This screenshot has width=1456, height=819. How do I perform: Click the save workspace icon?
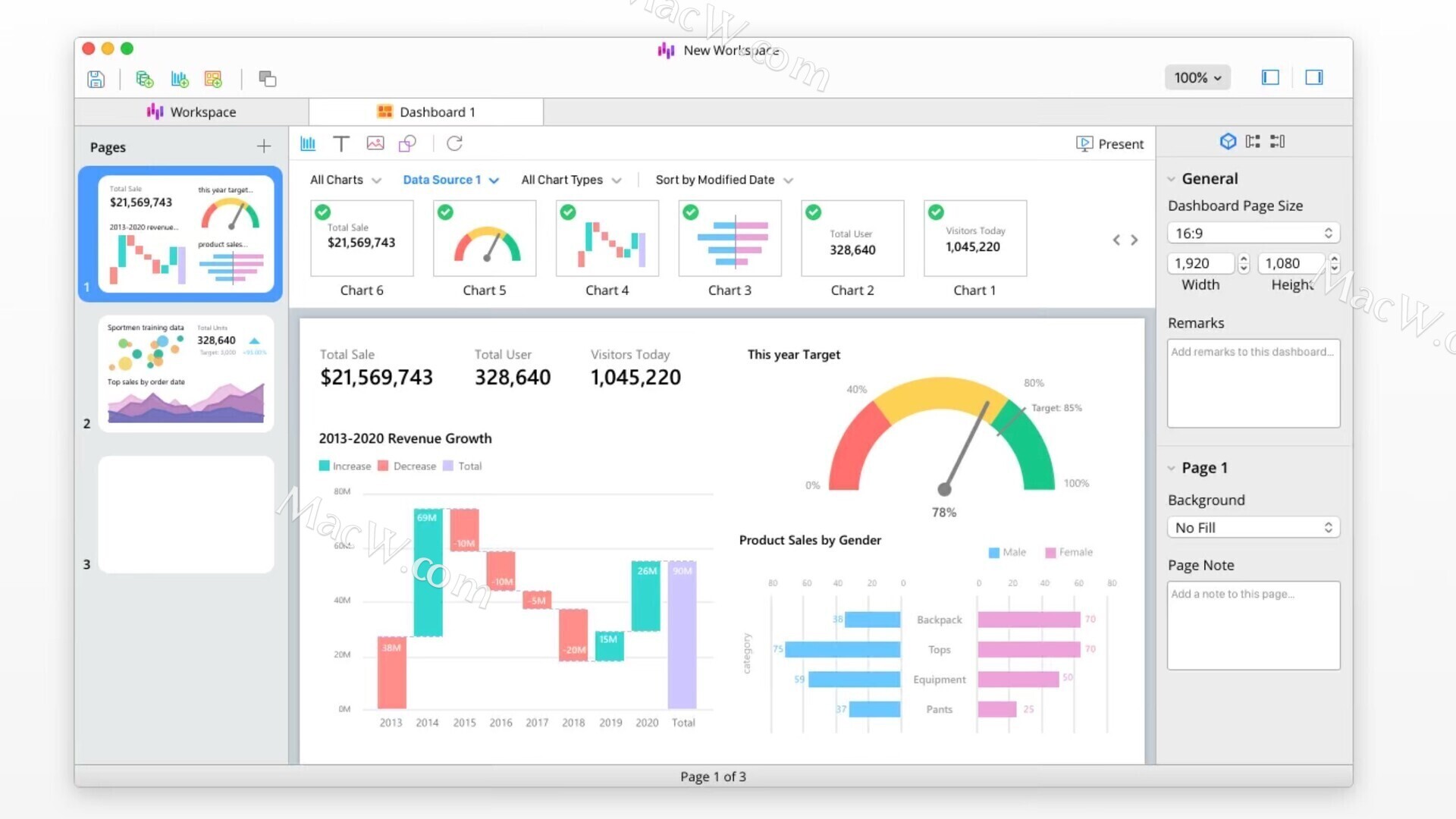point(96,78)
